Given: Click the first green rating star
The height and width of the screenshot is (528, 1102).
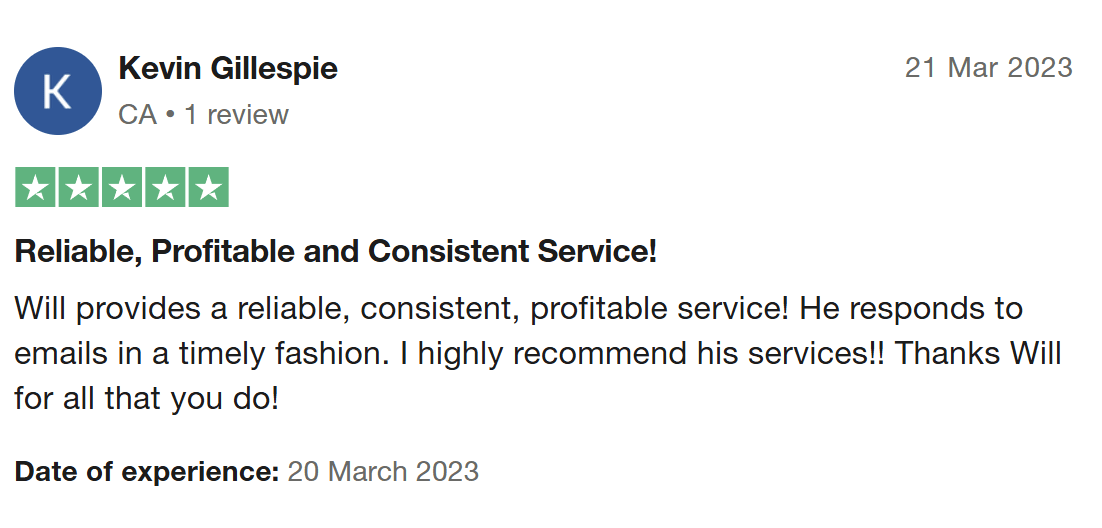Looking at the screenshot, I should (x=35, y=187).
